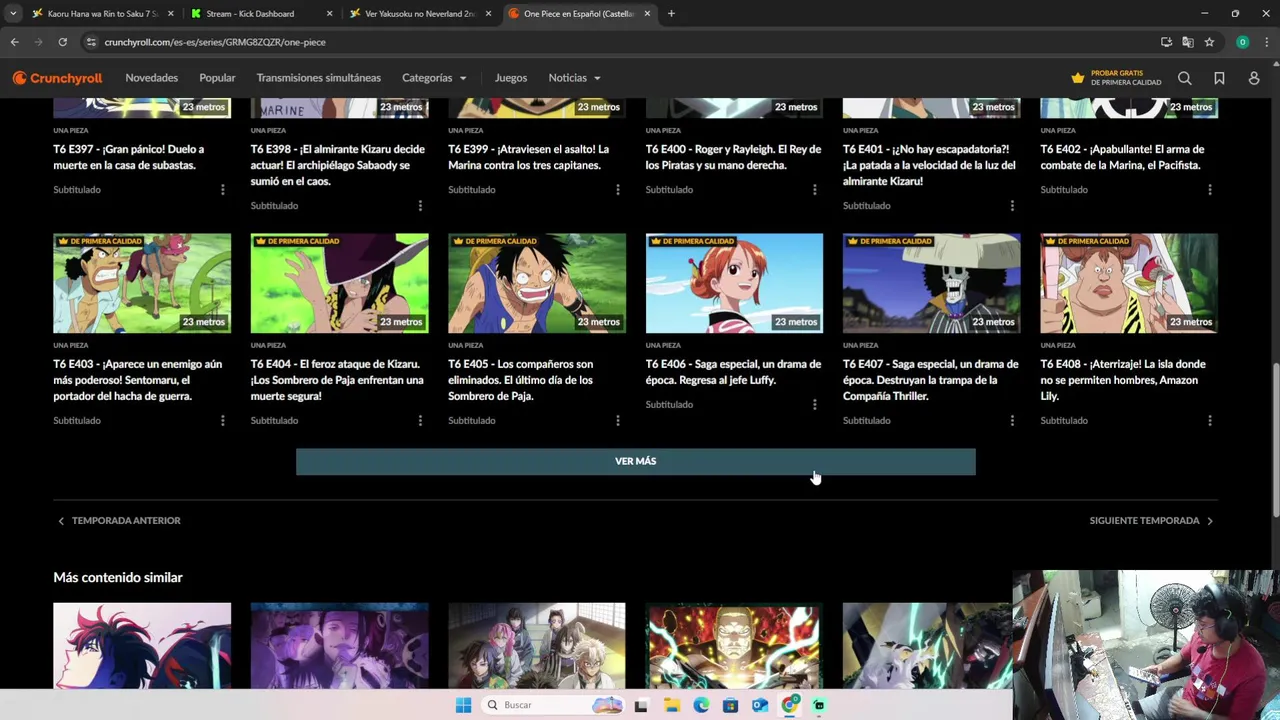Click the address bar URL field
Viewport: 1280px width, 720px height.
pos(620,42)
